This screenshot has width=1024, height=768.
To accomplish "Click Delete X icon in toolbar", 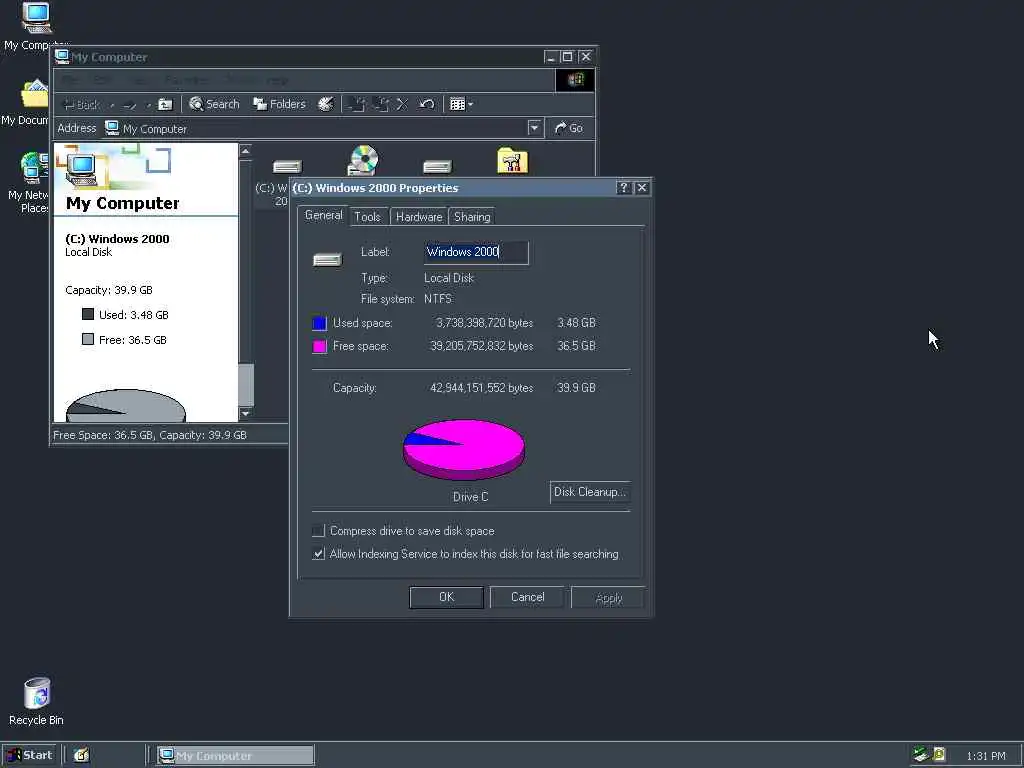I will click(x=402, y=104).
